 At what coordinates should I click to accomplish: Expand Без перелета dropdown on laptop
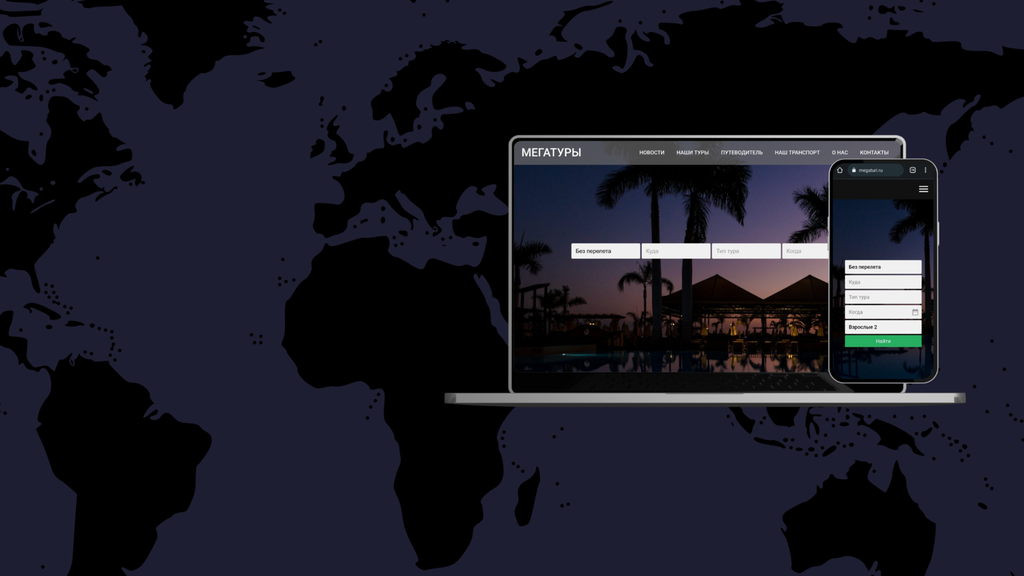(x=605, y=251)
